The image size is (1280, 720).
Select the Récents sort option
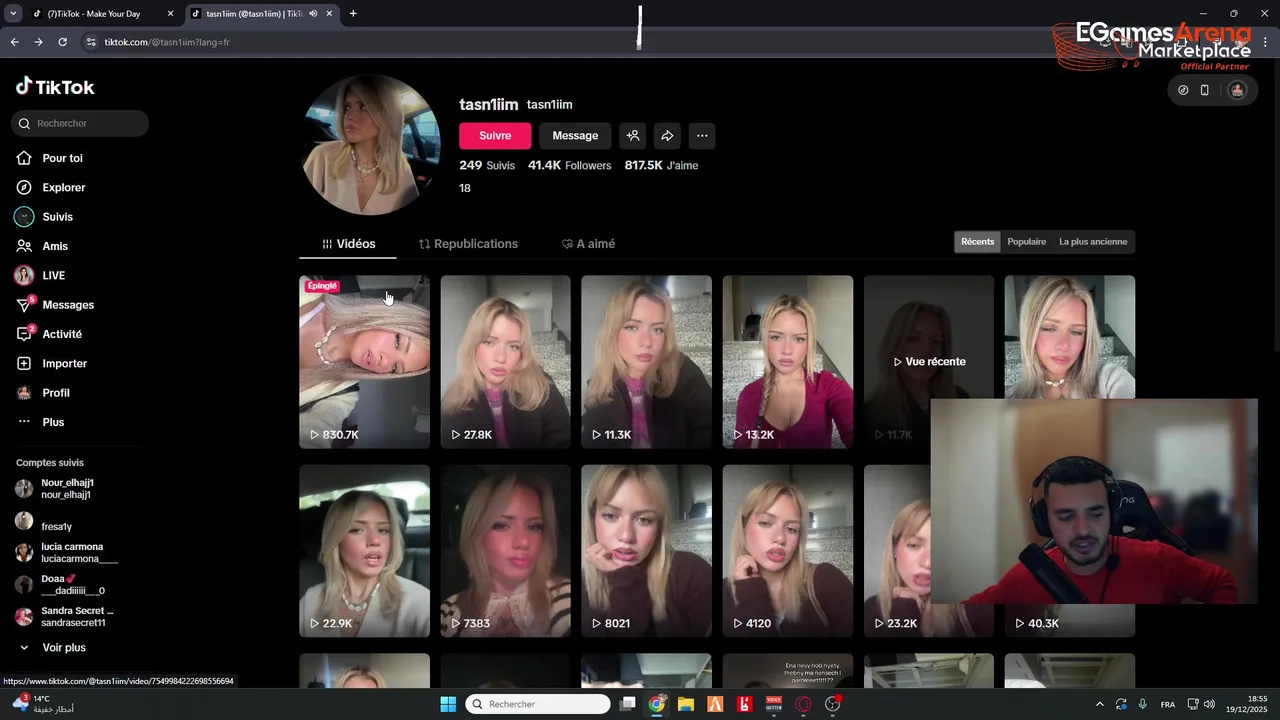[x=977, y=242]
